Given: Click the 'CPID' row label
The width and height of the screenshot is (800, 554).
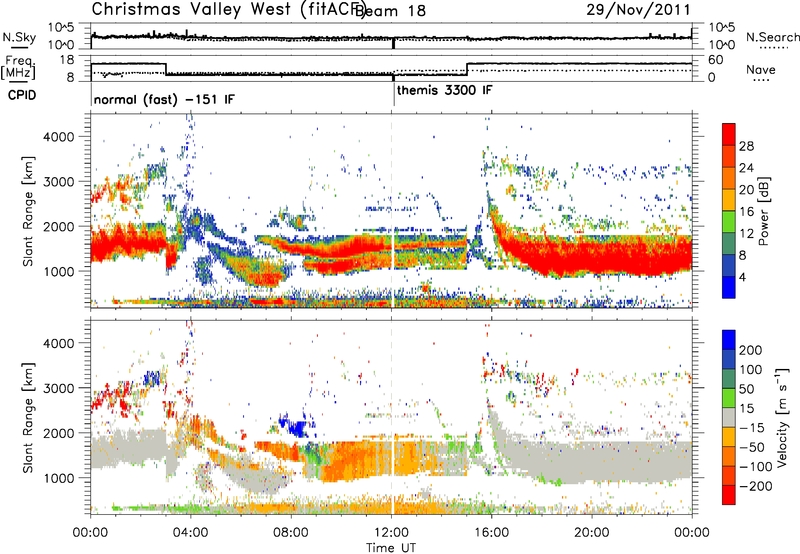Looking at the screenshot, I should 22,95.
